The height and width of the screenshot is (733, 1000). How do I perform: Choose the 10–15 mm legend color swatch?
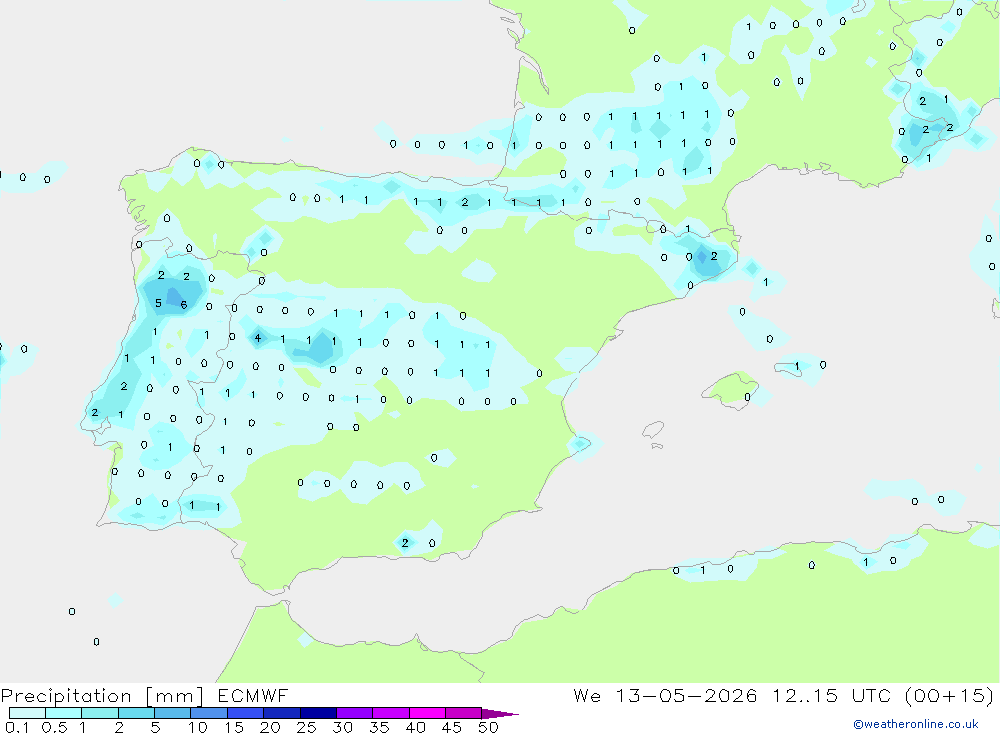[209, 713]
